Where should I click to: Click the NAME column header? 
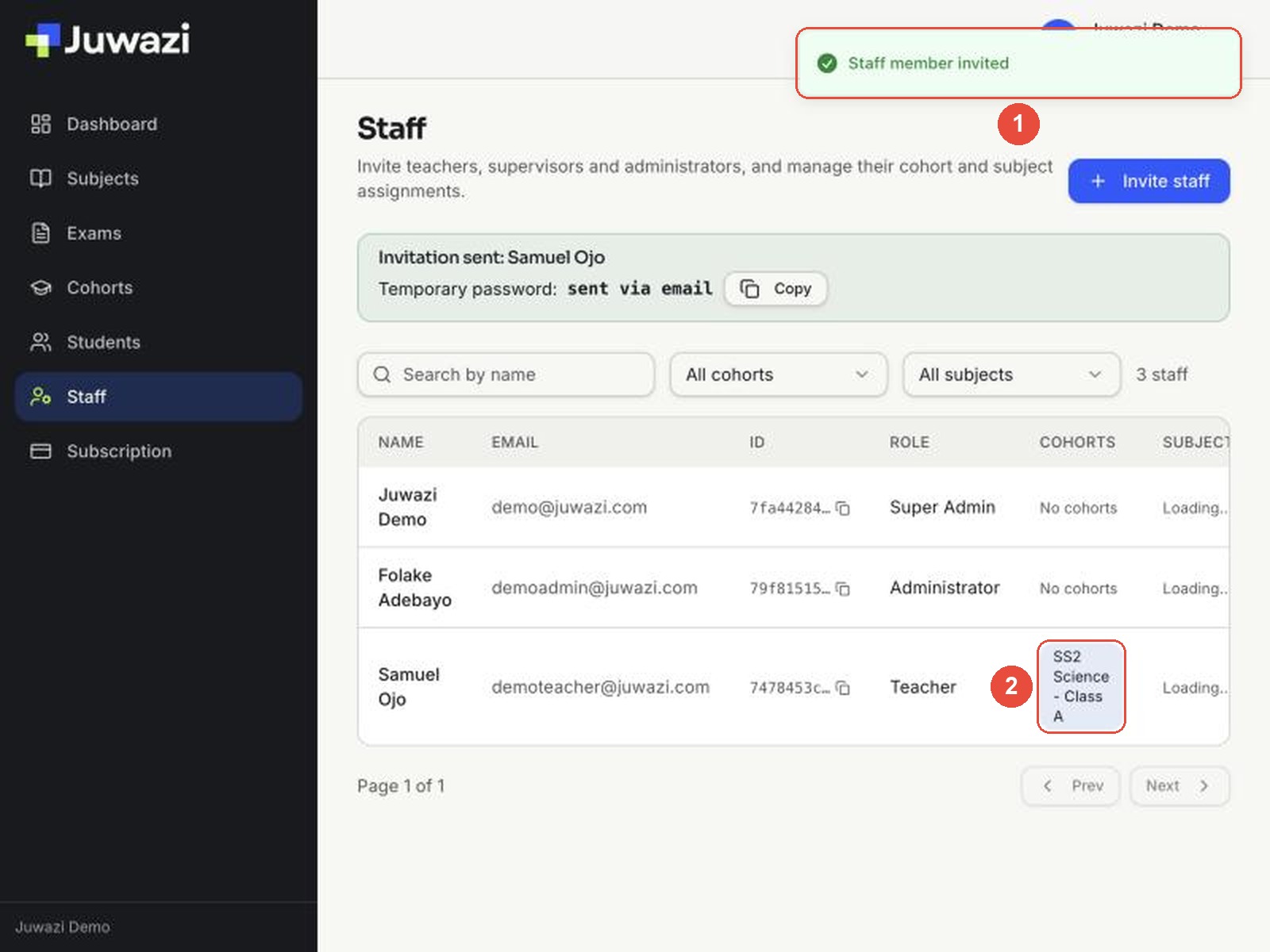(401, 442)
